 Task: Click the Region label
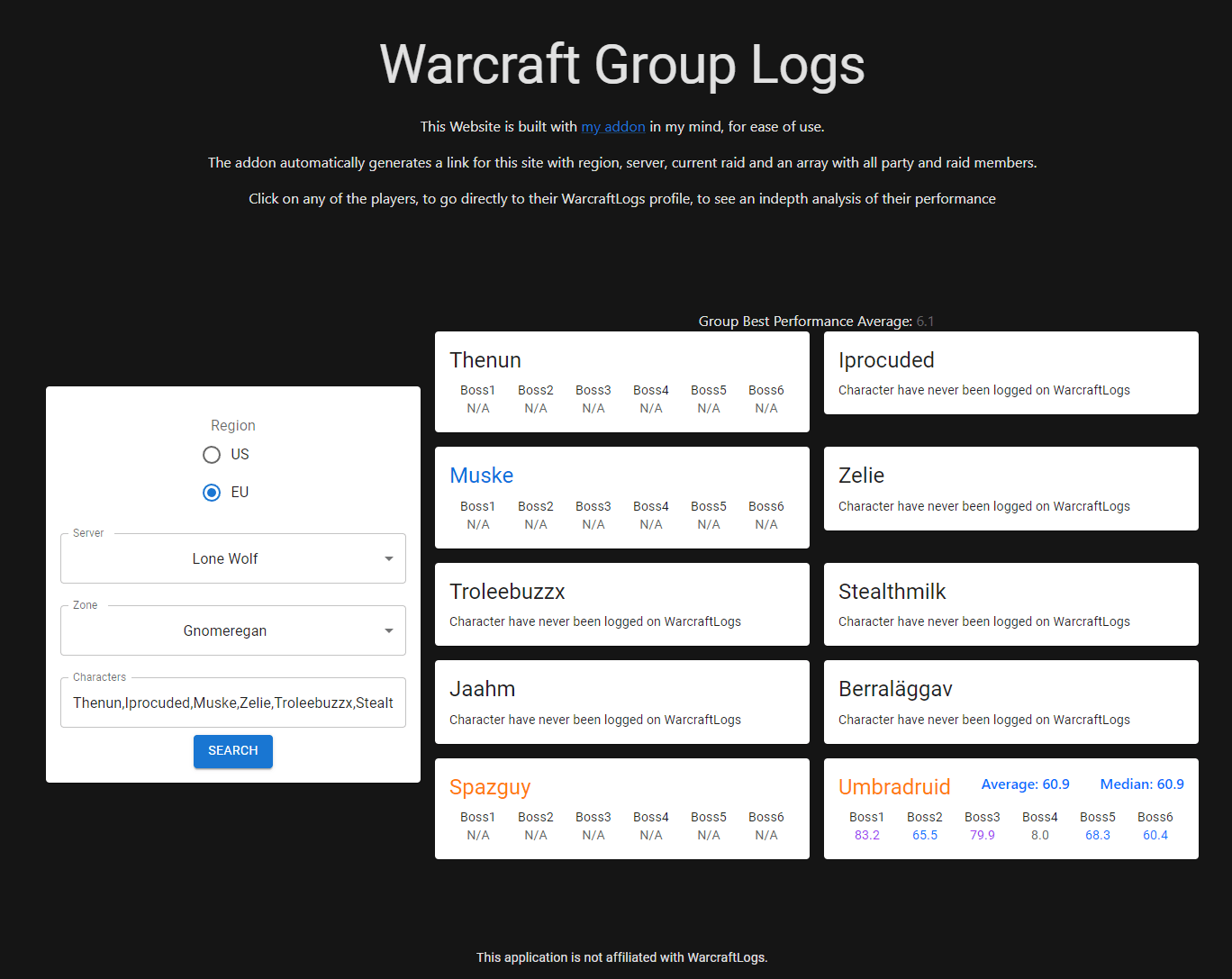233,425
